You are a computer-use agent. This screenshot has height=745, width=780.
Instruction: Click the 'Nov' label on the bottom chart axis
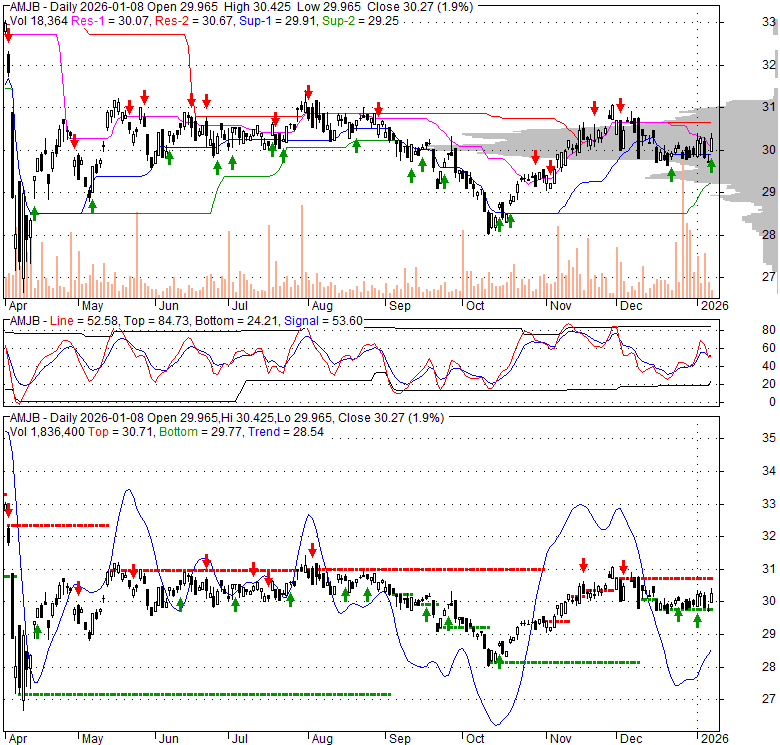[561, 738]
